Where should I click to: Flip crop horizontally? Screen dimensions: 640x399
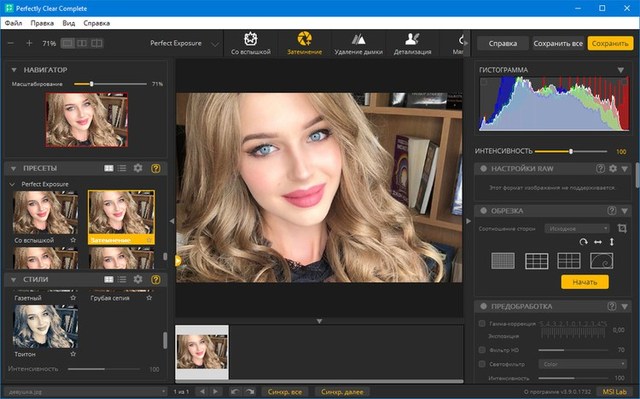[598, 242]
